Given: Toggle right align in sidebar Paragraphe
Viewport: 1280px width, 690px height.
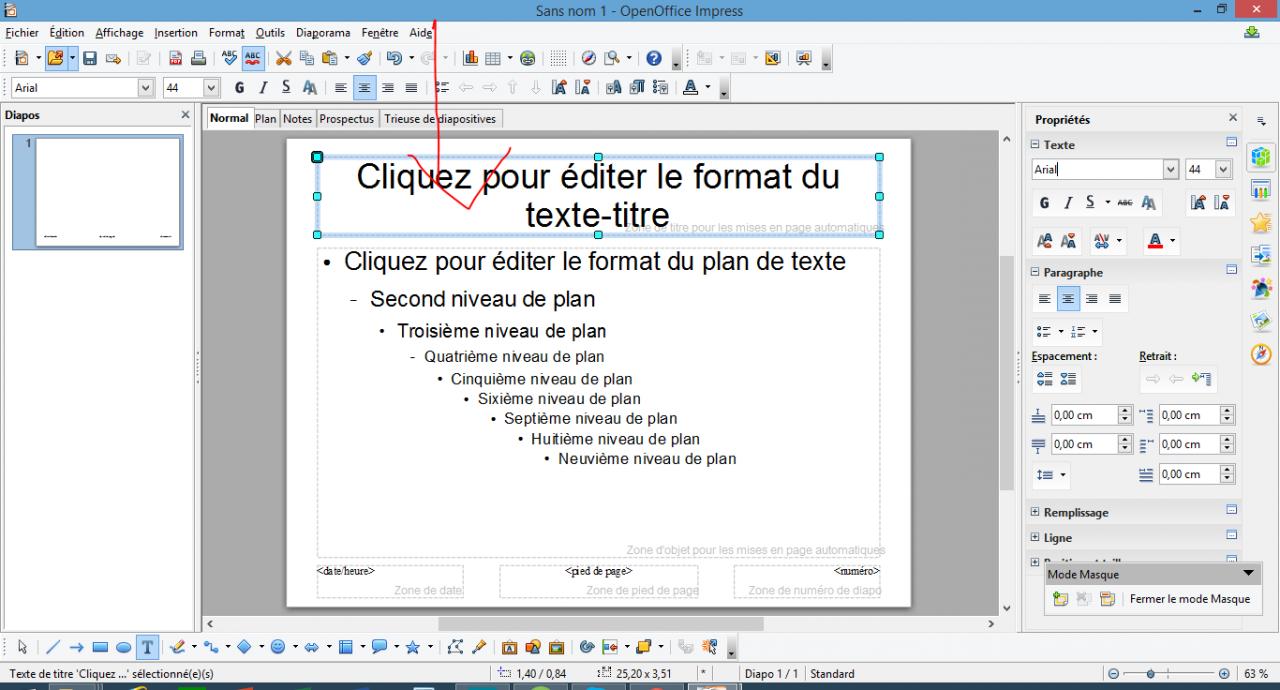Looking at the screenshot, I should [x=1091, y=299].
